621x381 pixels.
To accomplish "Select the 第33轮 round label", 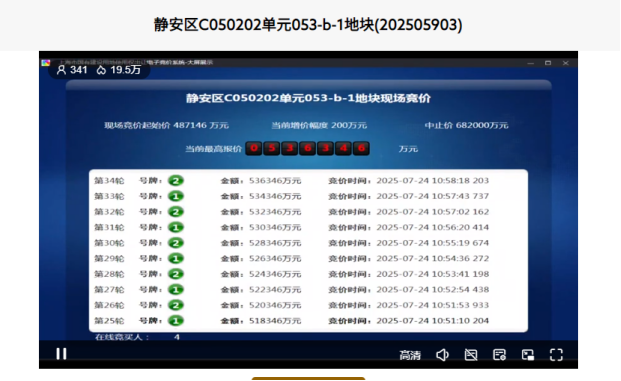I will click(109, 196).
